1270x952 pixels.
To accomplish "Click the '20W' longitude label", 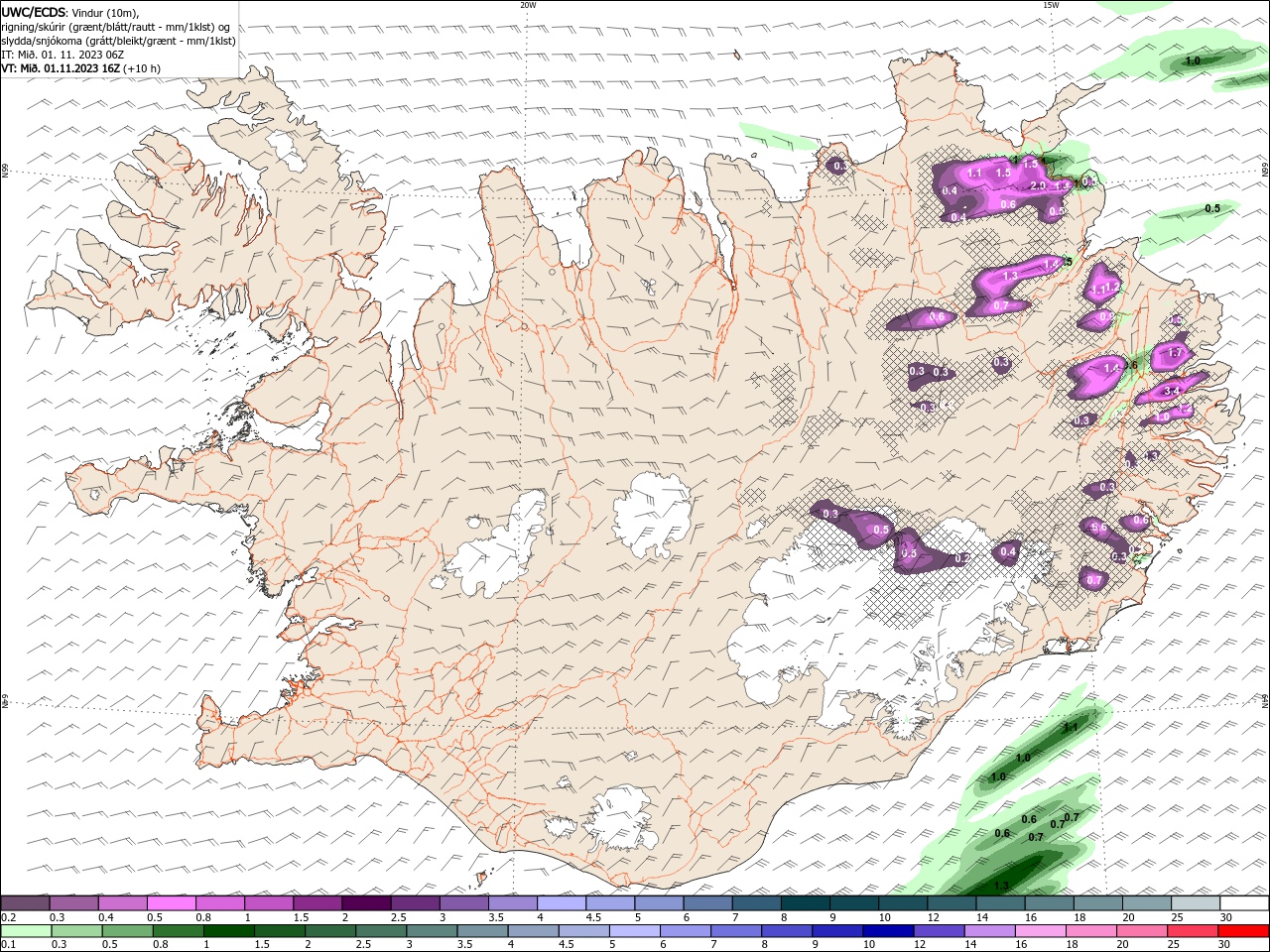I will pyautogui.click(x=528, y=5).
